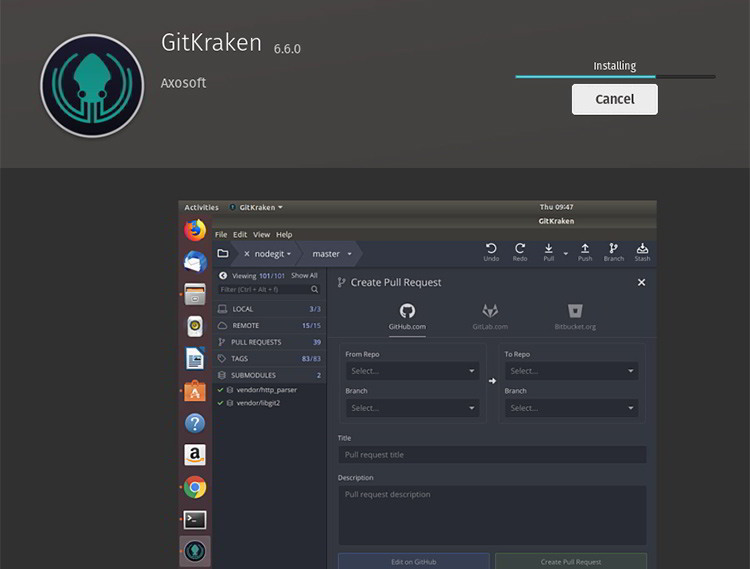Click the open repository folder icon
The height and width of the screenshot is (569, 750).
pos(223,253)
